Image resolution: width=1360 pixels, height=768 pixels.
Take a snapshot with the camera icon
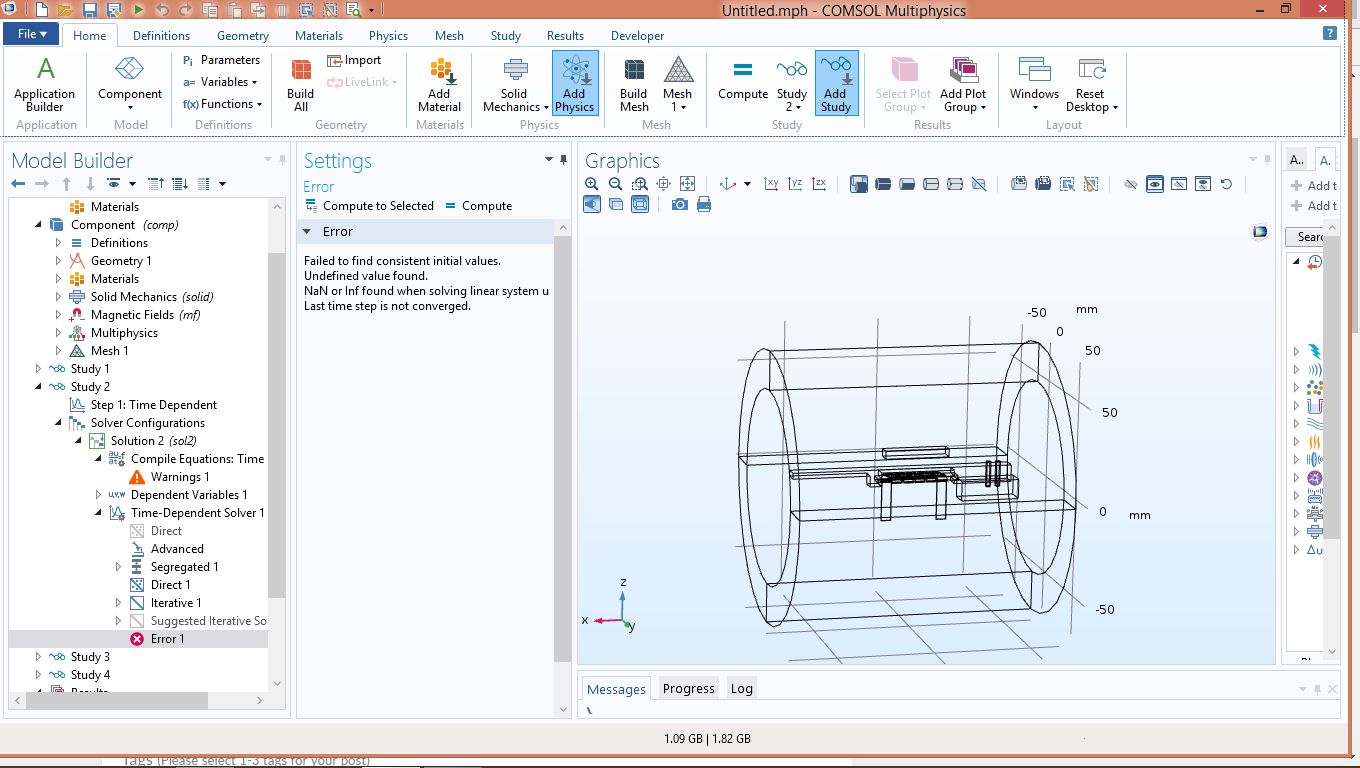click(680, 204)
